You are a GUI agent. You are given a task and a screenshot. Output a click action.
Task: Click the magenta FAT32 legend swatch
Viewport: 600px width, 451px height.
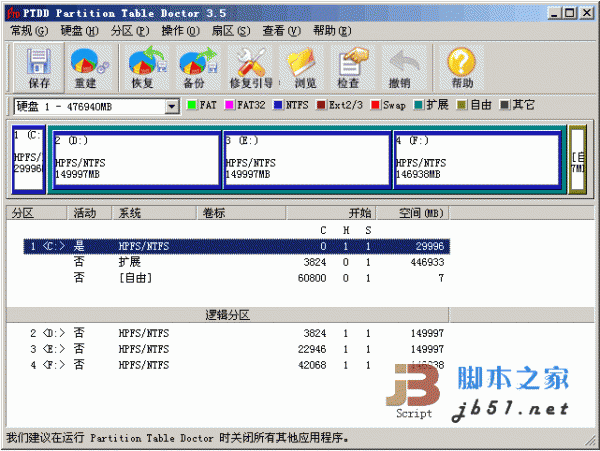click(x=229, y=105)
